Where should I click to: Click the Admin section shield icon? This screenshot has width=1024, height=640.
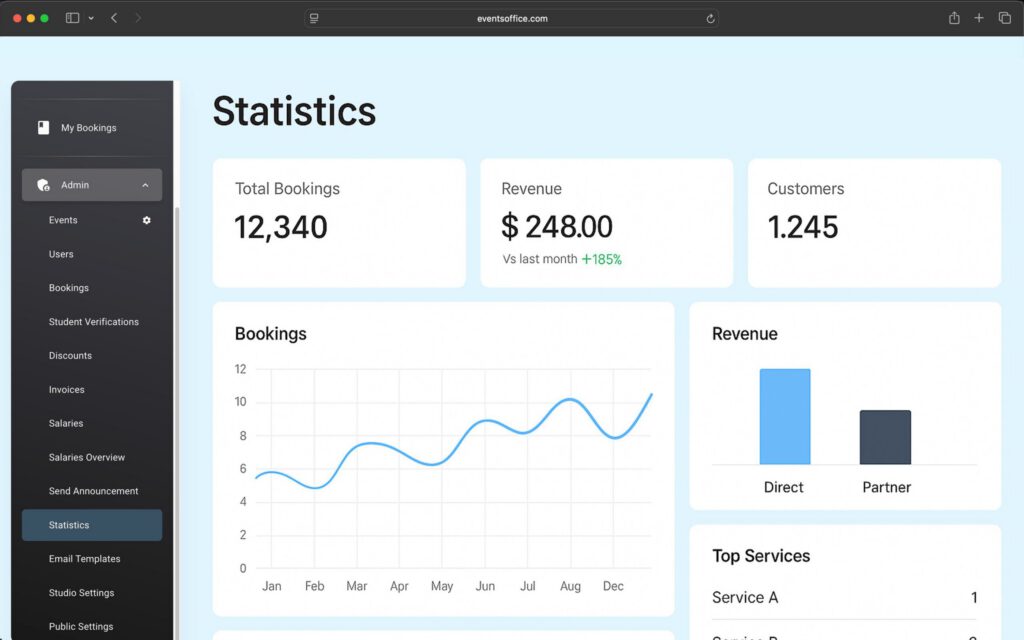pyautogui.click(x=44, y=184)
